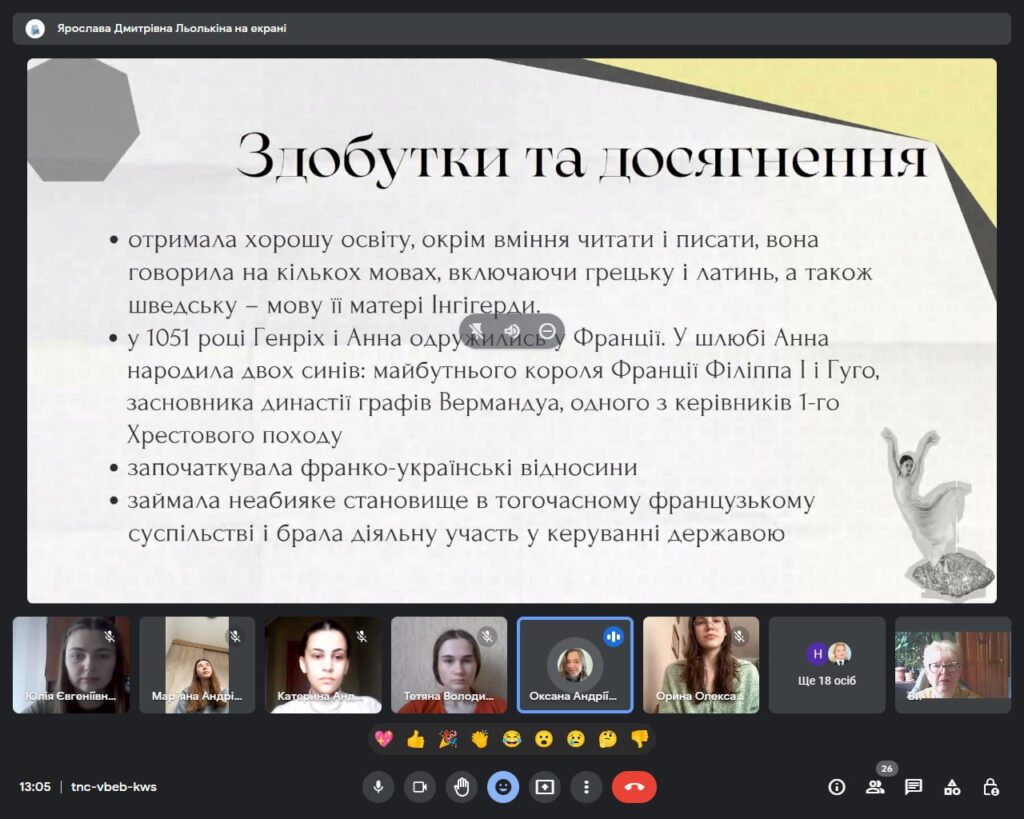This screenshot has height=819, width=1024.
Task: Send the thumbs up reaction
Action: coord(415,739)
